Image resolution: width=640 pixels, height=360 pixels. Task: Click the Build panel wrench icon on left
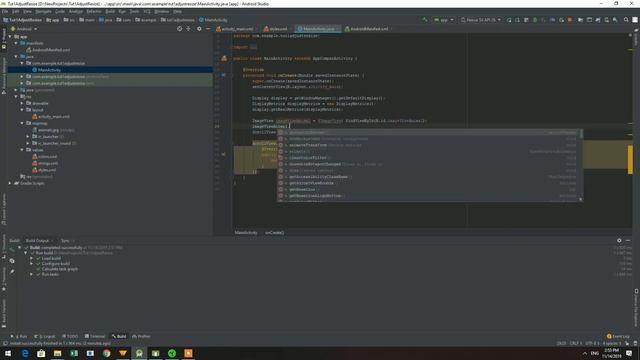tap(12, 249)
